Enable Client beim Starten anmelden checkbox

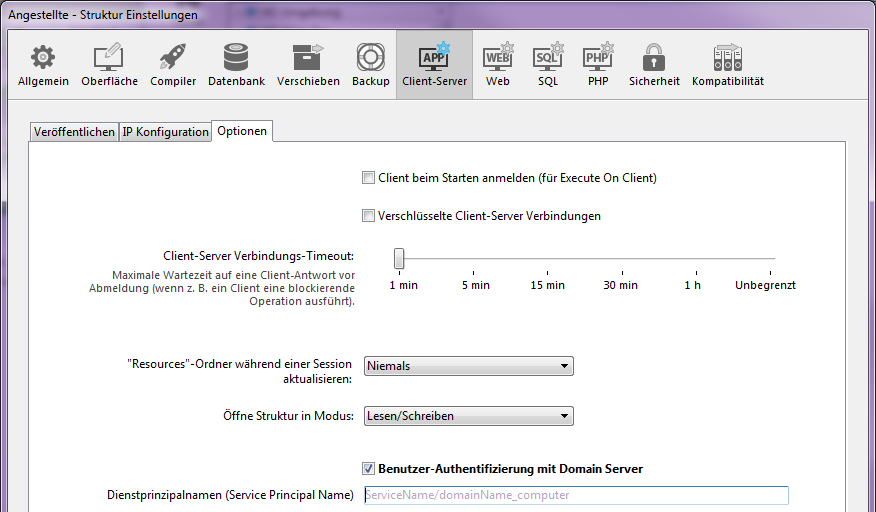coord(368,178)
